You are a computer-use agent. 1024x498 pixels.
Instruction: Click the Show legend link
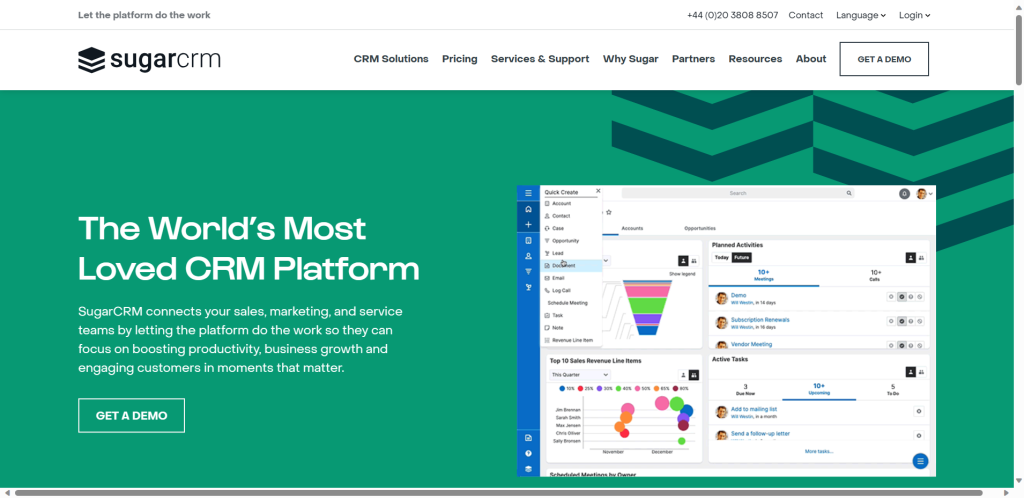coord(682,274)
